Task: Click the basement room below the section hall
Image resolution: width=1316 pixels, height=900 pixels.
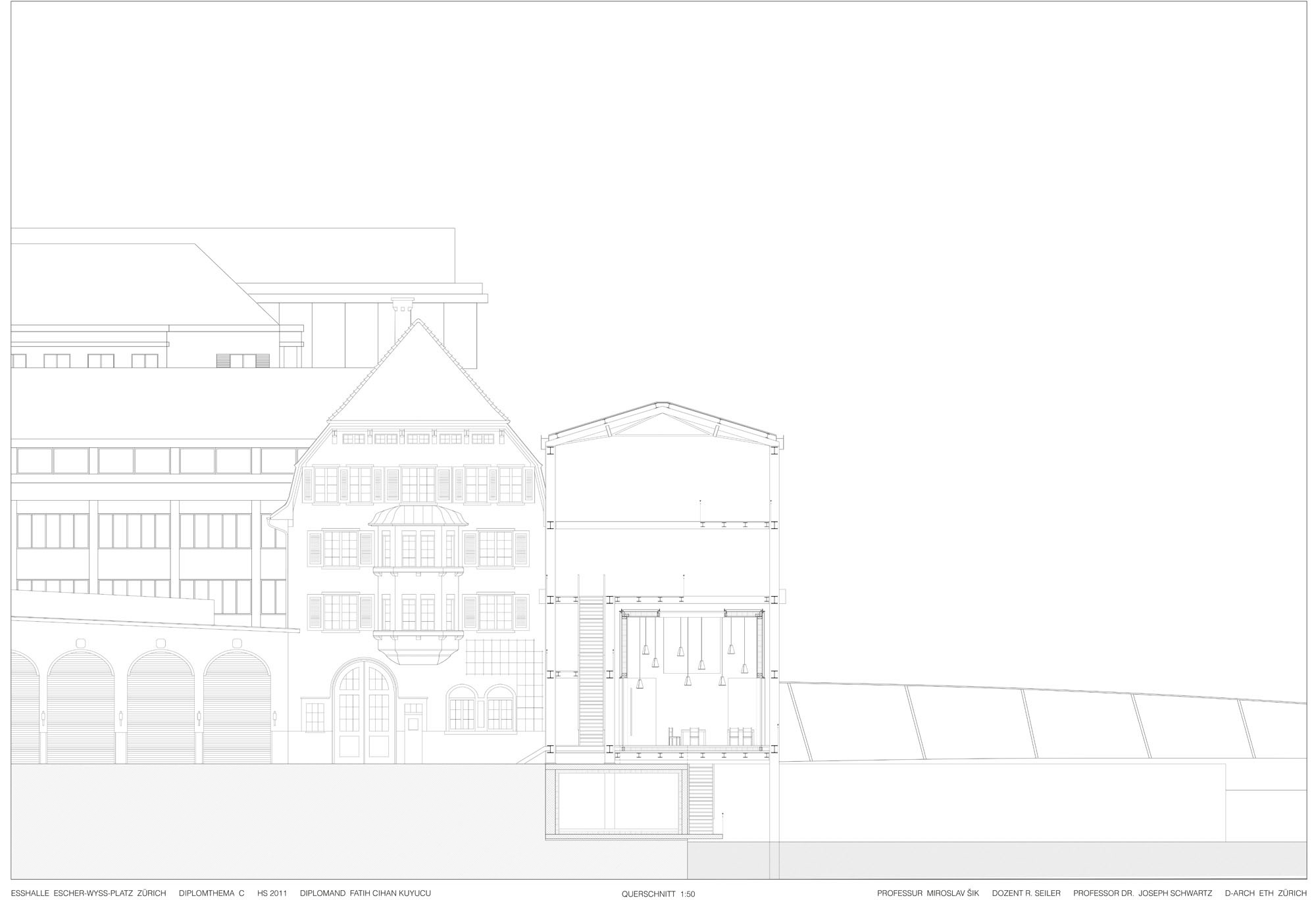Action: (618, 801)
